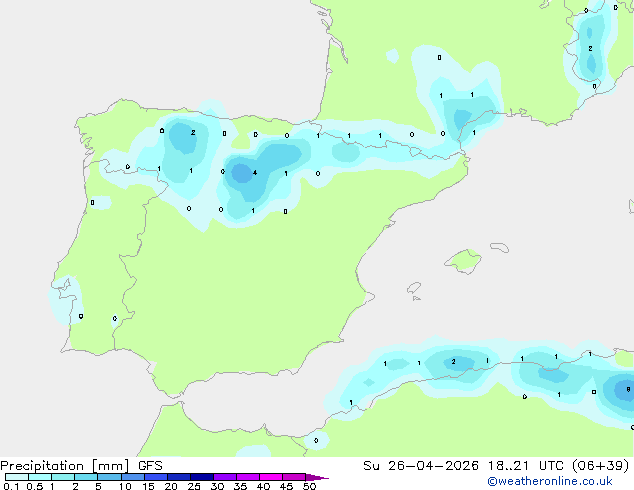Click the "15" legend scale label
Image resolution: width=634 pixels, height=490 pixels.
tap(148, 486)
